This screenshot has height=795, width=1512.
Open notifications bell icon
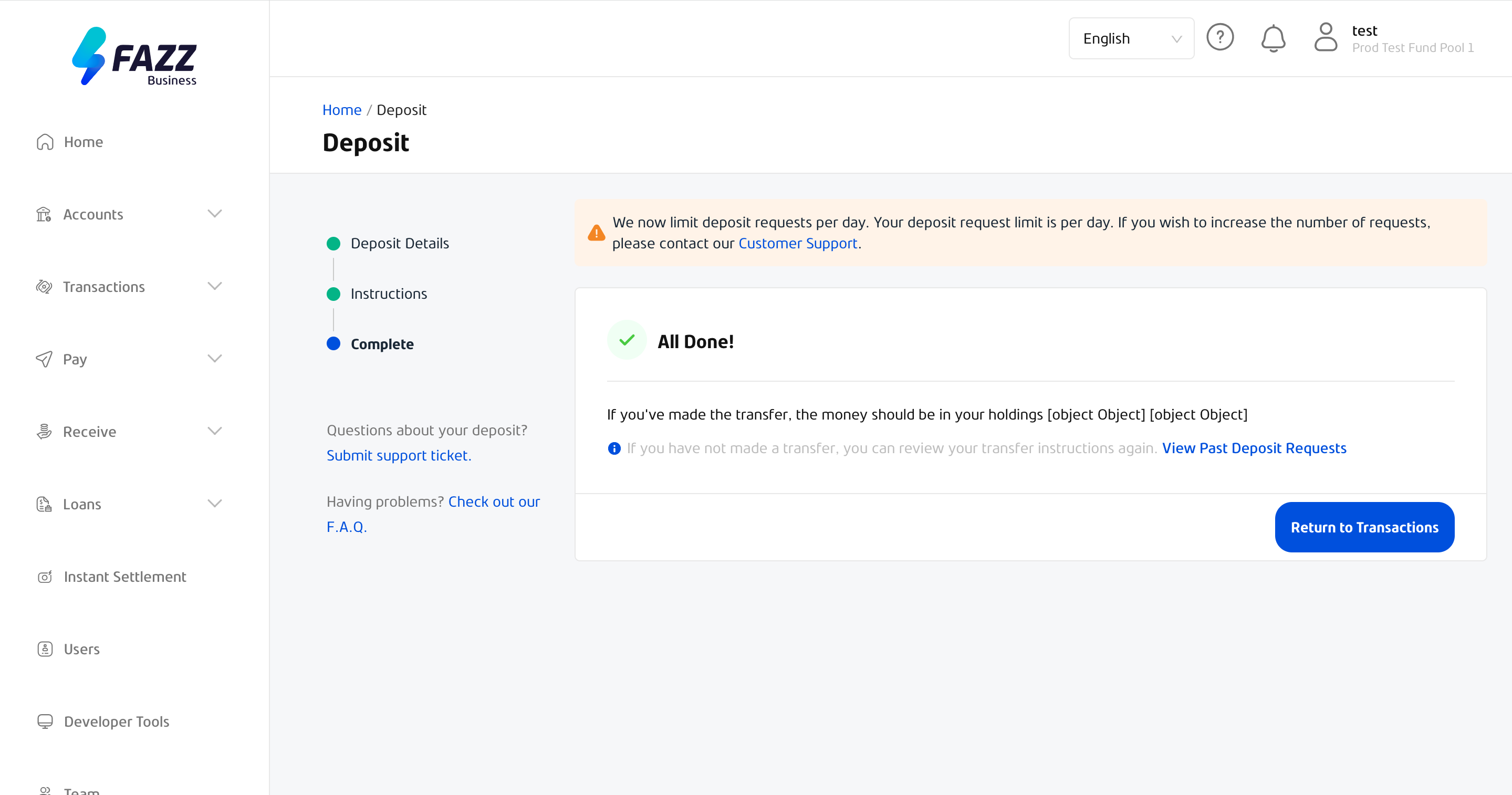(x=1273, y=38)
